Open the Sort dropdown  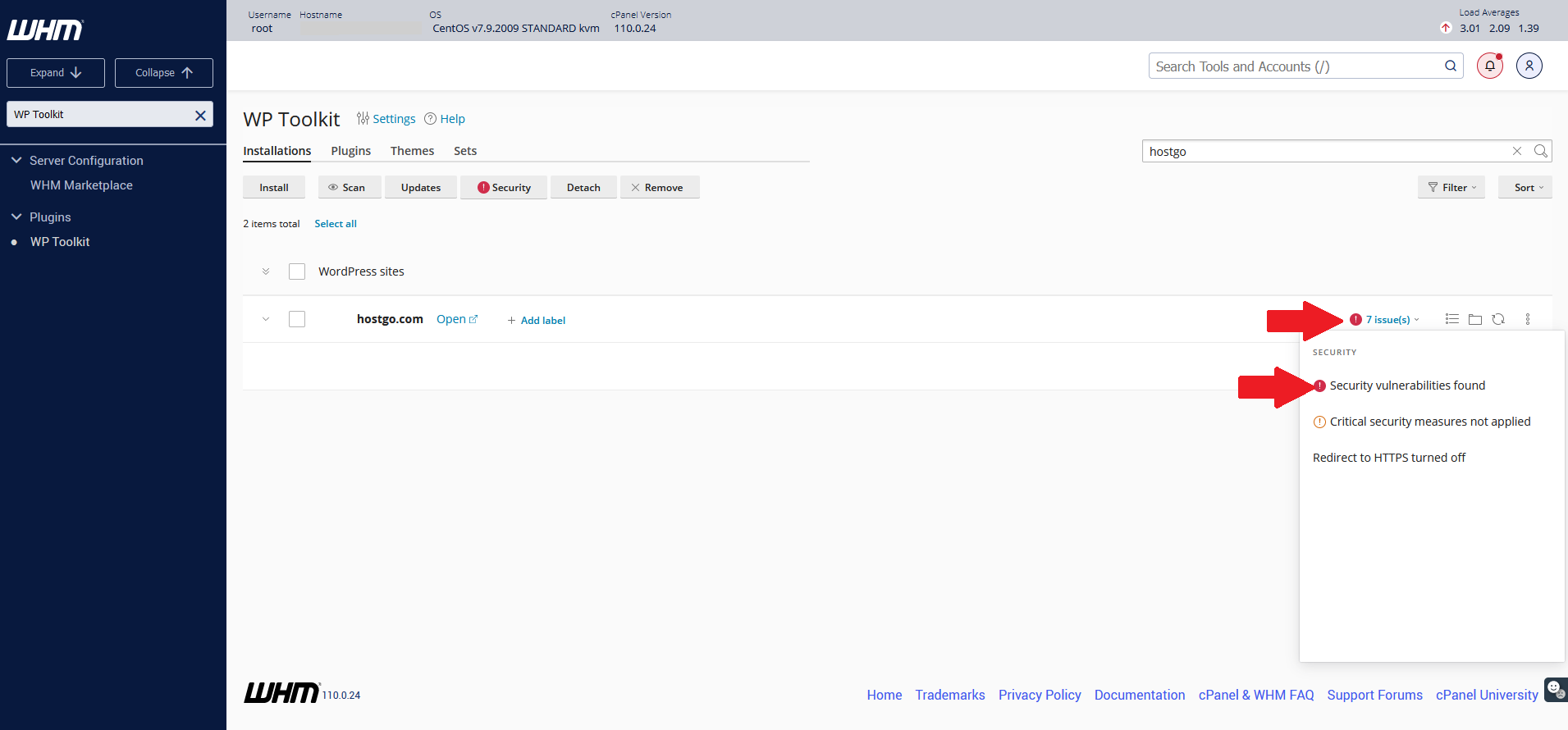(x=1525, y=187)
